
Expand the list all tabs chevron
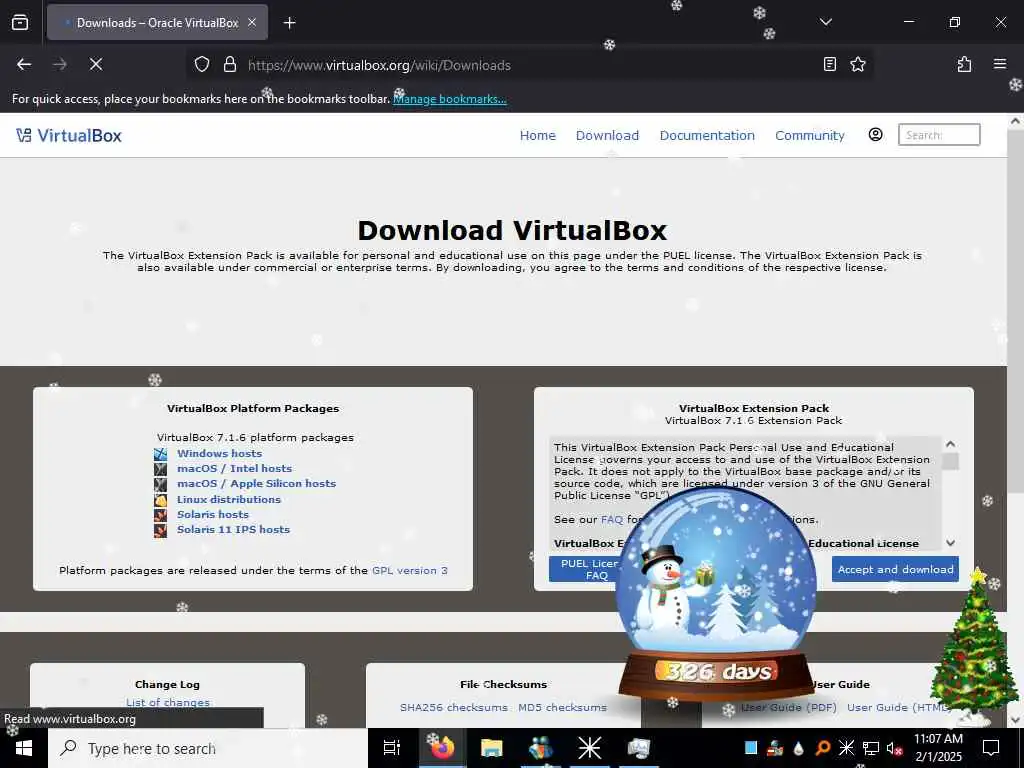825,22
